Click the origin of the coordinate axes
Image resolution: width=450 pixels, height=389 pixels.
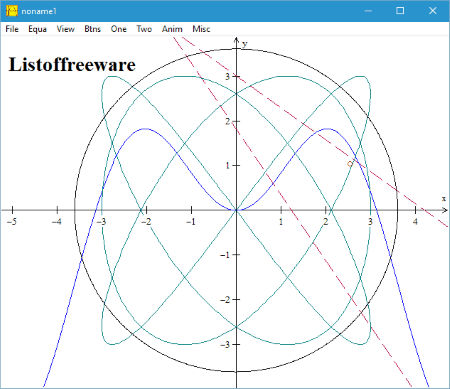pos(236,210)
